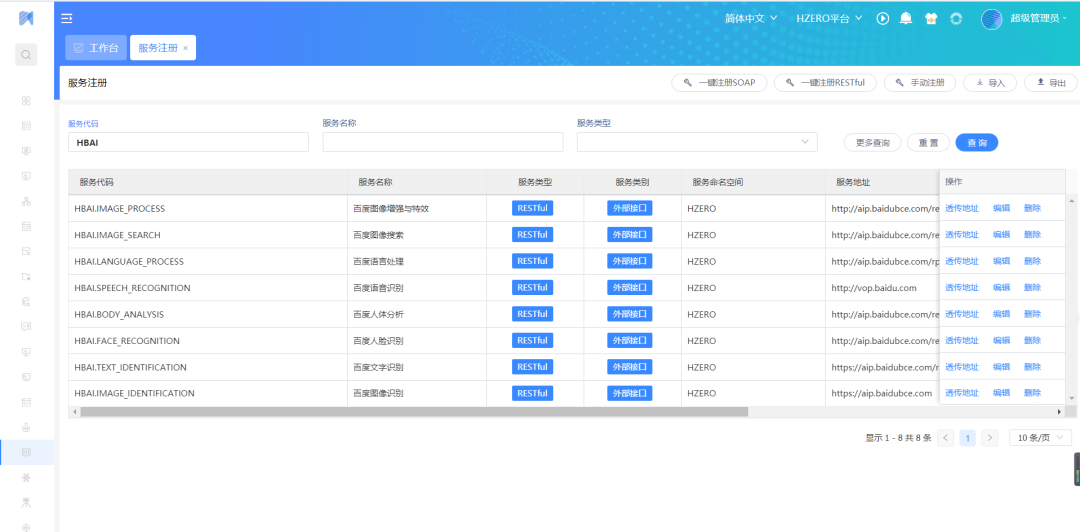Focus the 服务名称 input field
Screen dimensions: 1080x532
439,142
